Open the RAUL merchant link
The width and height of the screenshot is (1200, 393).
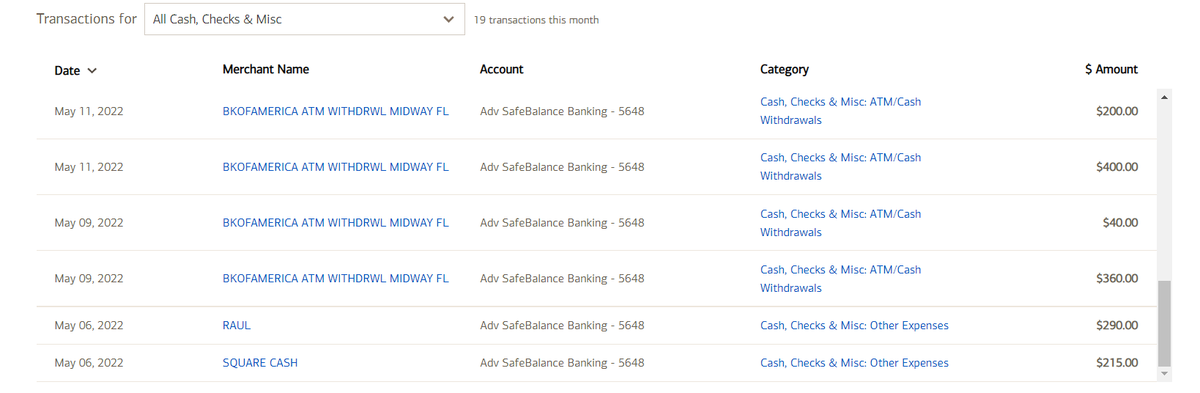pos(236,326)
